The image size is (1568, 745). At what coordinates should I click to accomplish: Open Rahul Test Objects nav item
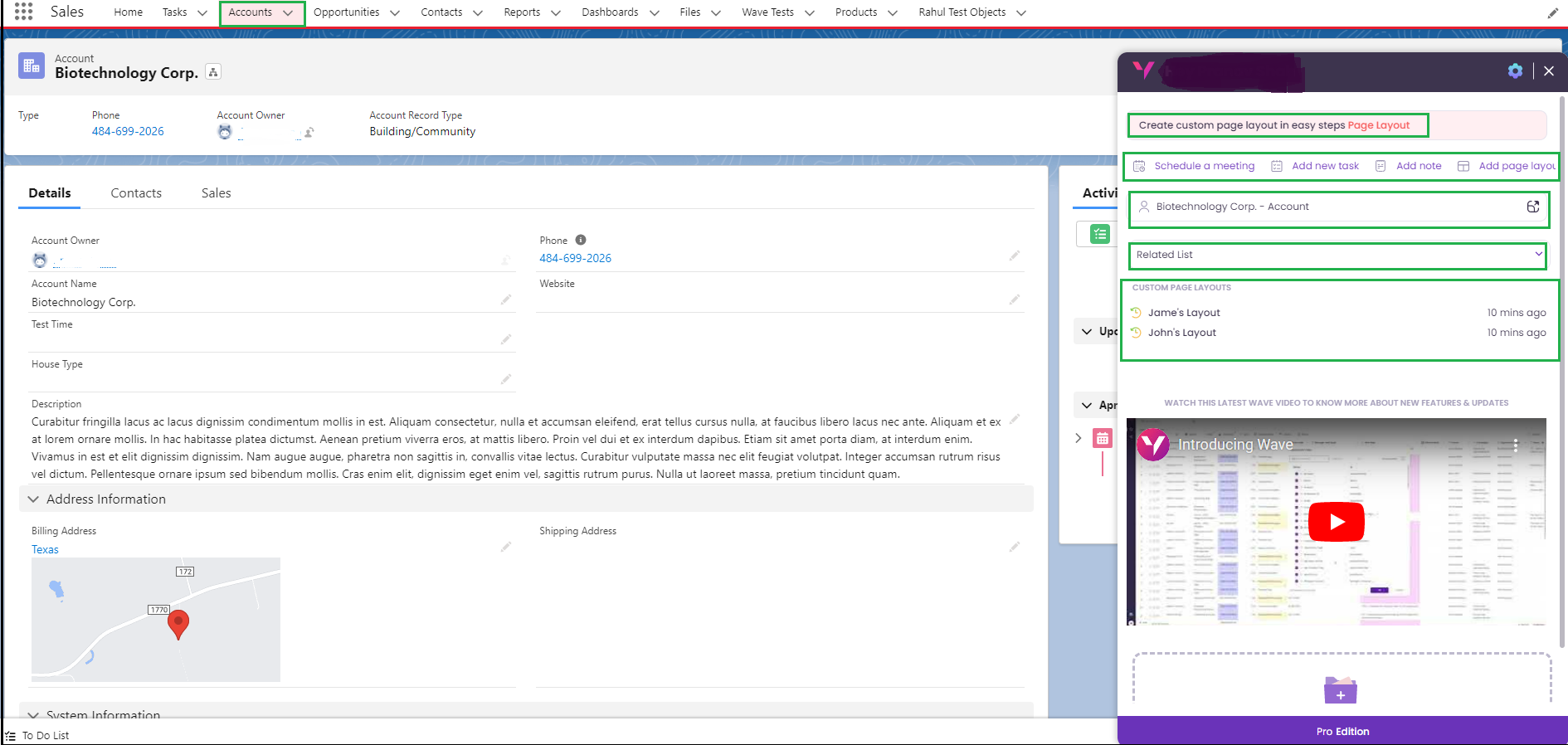(x=962, y=12)
